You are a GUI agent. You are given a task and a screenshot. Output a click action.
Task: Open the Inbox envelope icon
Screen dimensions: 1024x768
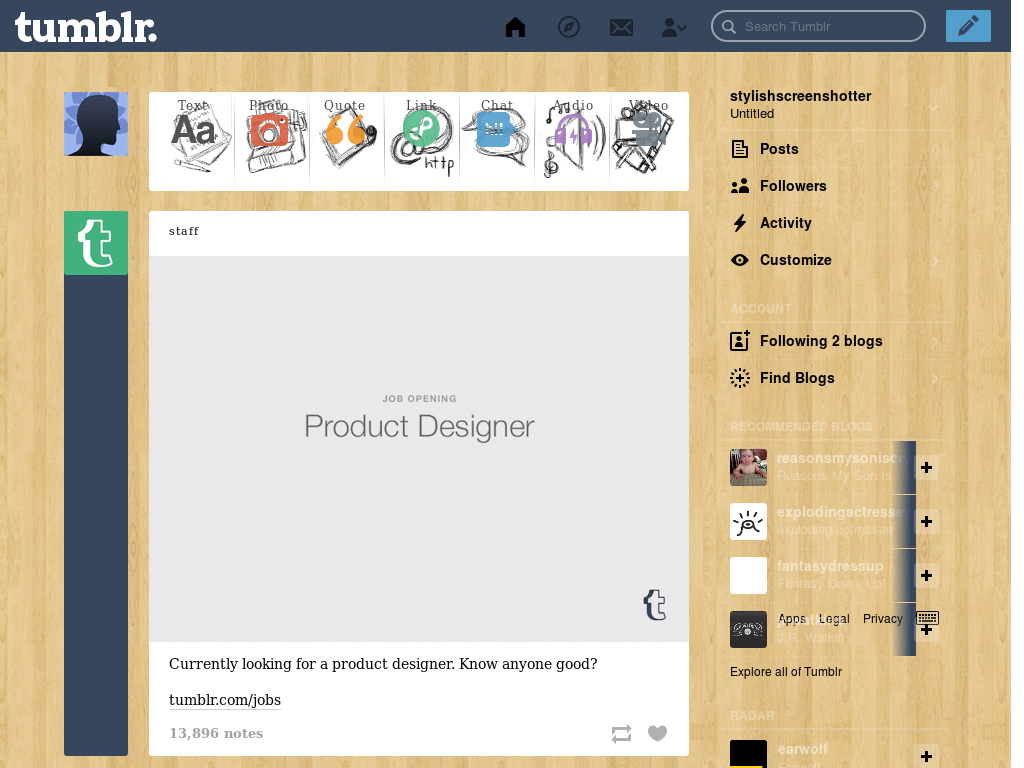coord(621,27)
